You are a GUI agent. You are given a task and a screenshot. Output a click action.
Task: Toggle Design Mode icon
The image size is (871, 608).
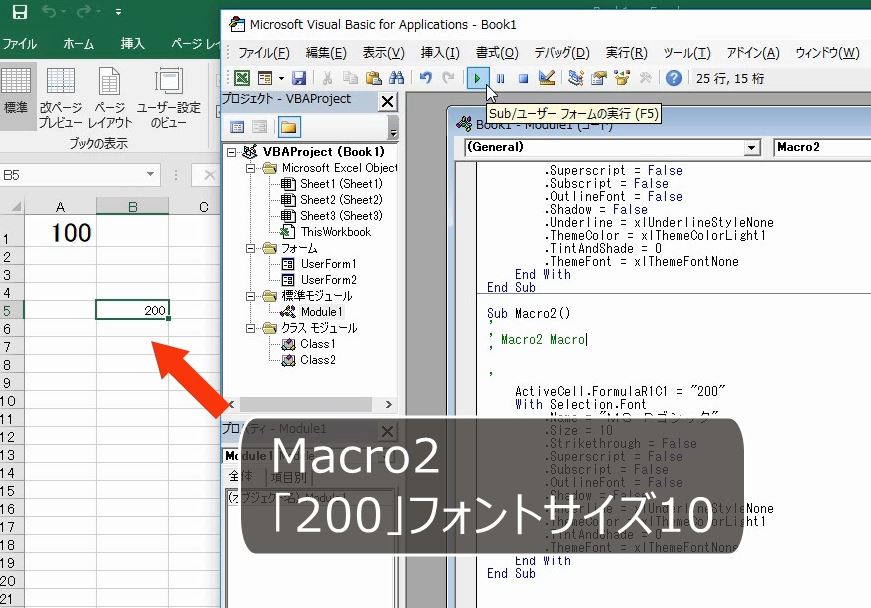click(x=547, y=78)
